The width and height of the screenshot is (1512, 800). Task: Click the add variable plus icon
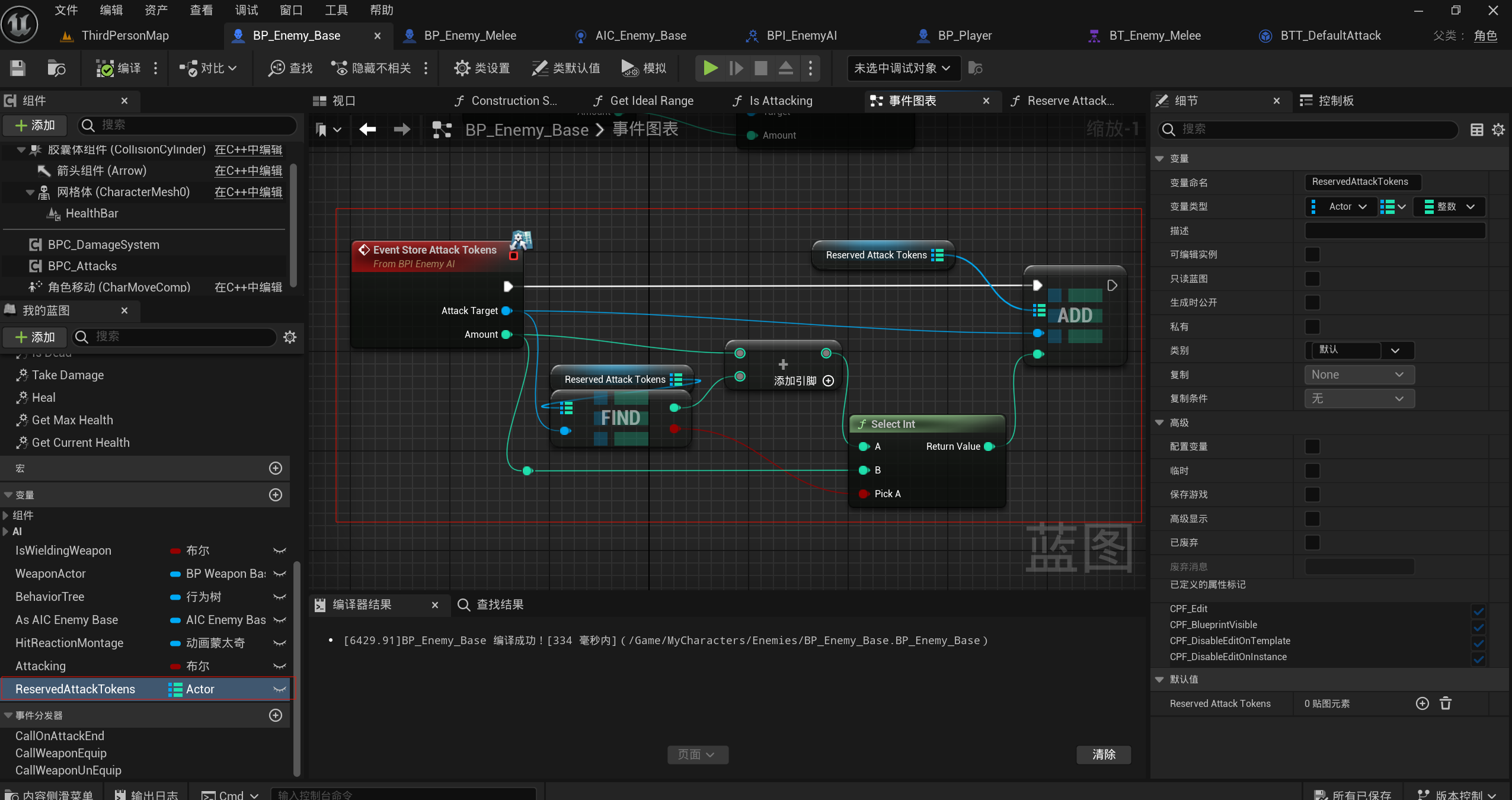point(275,495)
